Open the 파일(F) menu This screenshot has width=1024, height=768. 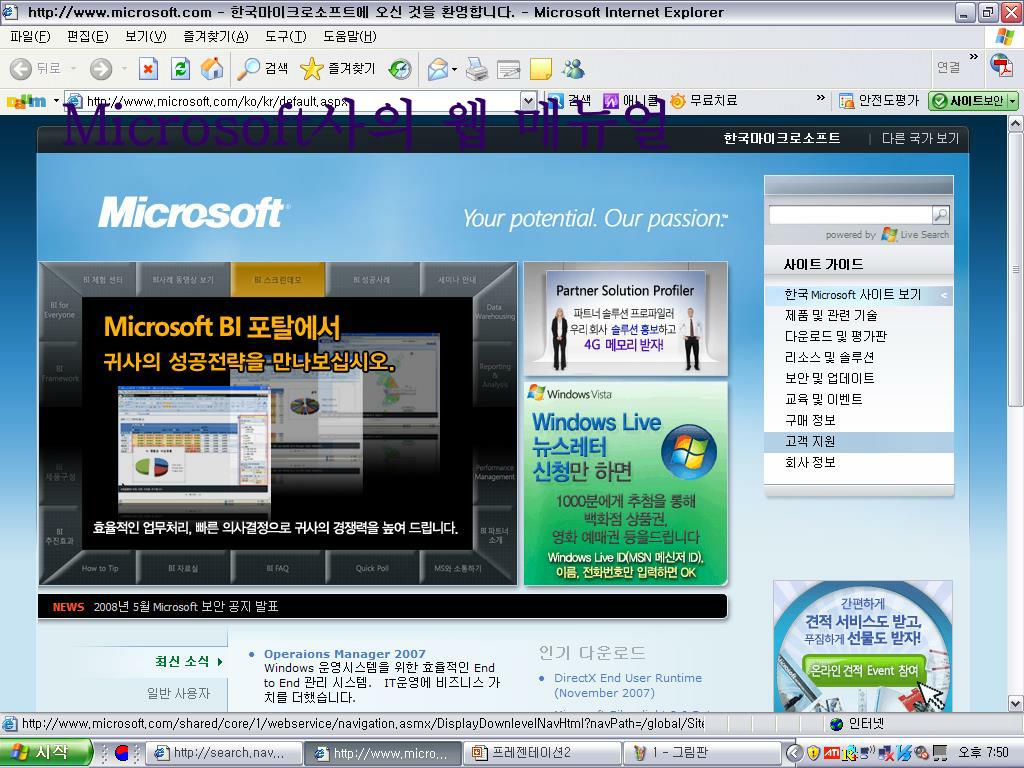tap(30, 37)
